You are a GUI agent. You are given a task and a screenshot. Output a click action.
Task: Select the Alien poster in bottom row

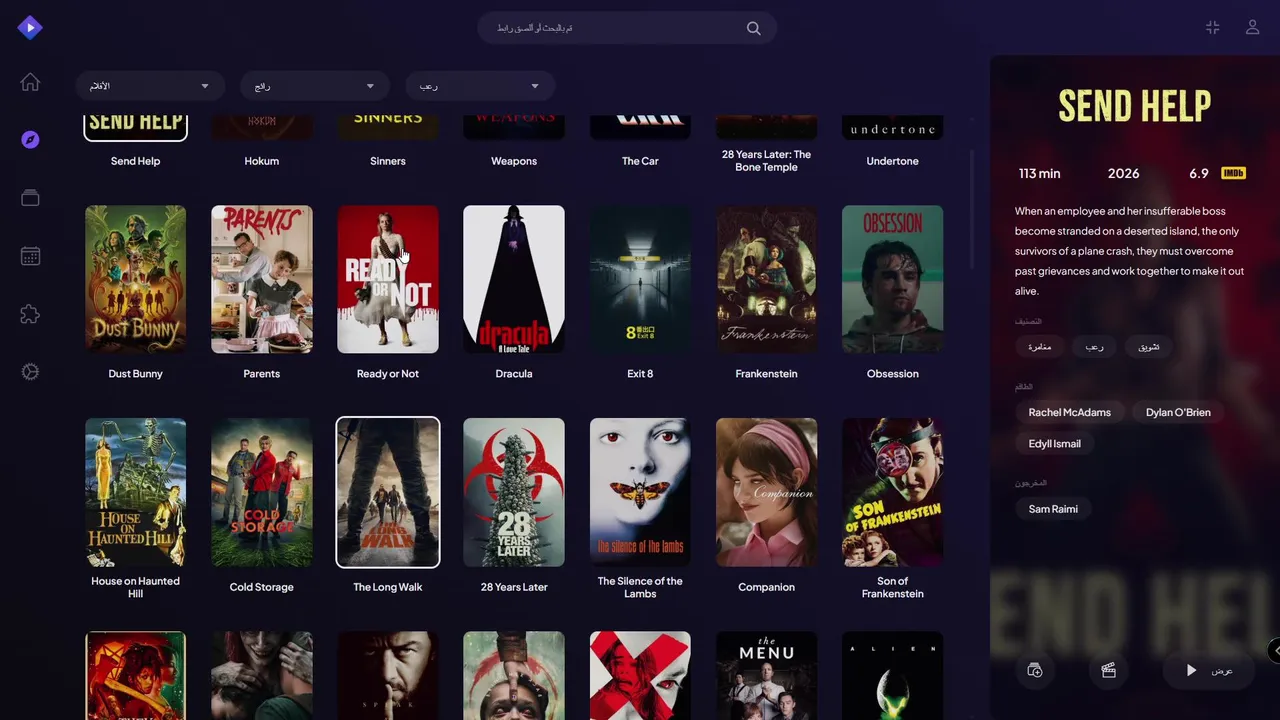[x=892, y=675]
